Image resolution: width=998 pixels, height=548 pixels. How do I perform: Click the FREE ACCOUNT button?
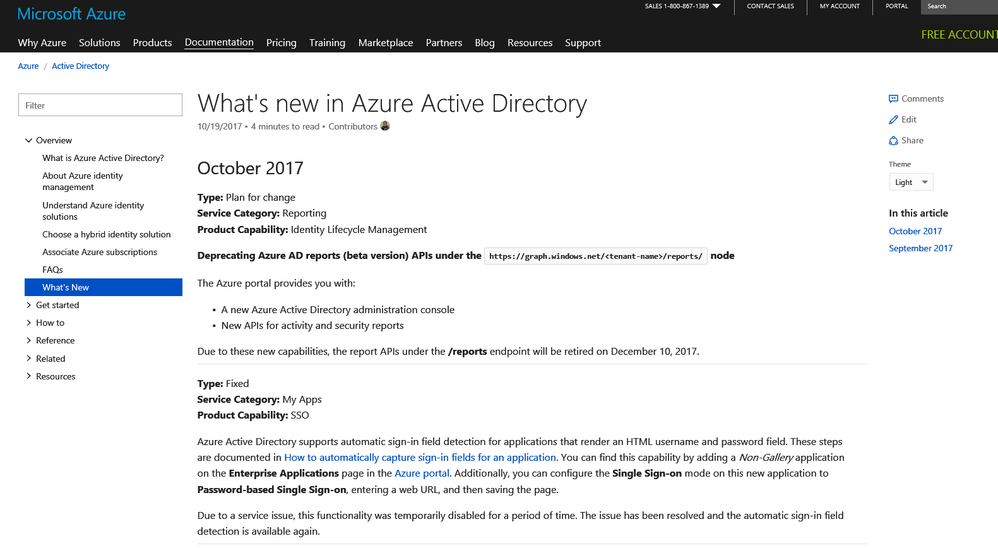coord(959,35)
